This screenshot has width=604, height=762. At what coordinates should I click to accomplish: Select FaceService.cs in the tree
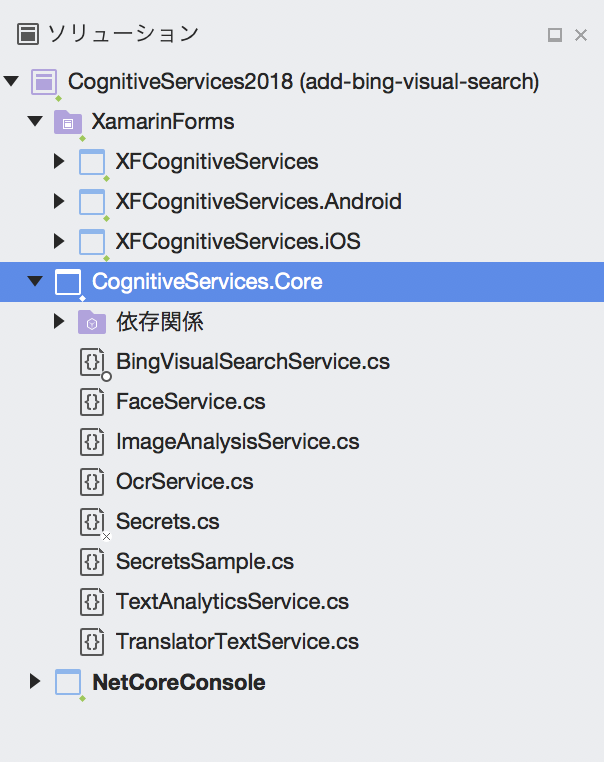coord(190,402)
